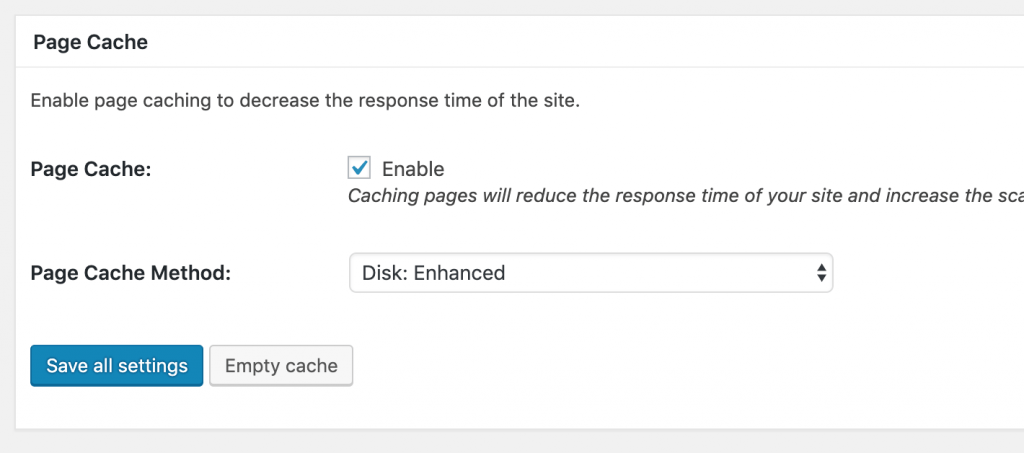Open the Page Cache Method dropdown
1024x453 pixels.
[x=591, y=272]
